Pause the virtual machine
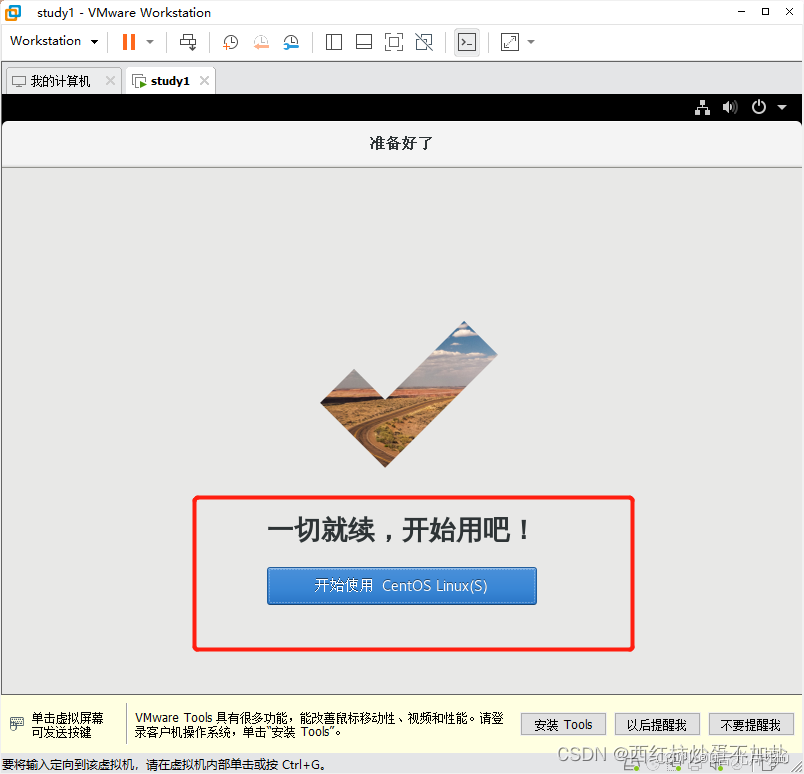 (x=129, y=42)
